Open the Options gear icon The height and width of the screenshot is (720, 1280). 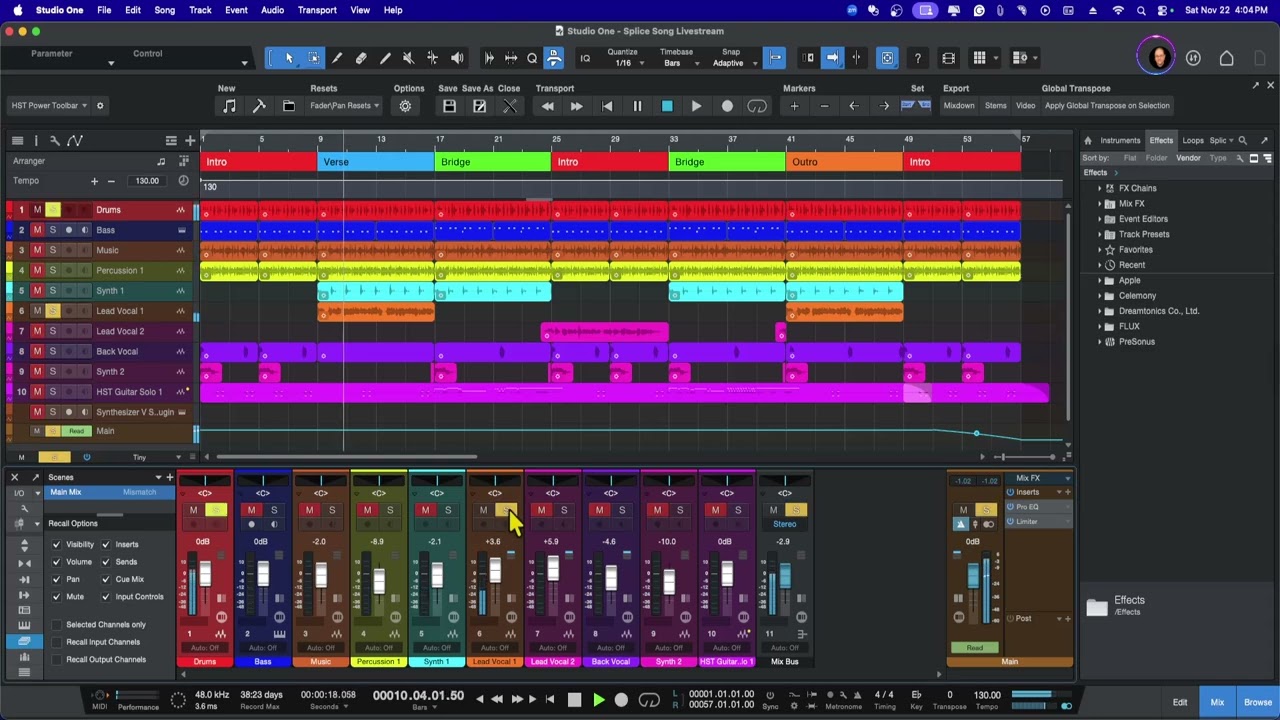(x=405, y=106)
